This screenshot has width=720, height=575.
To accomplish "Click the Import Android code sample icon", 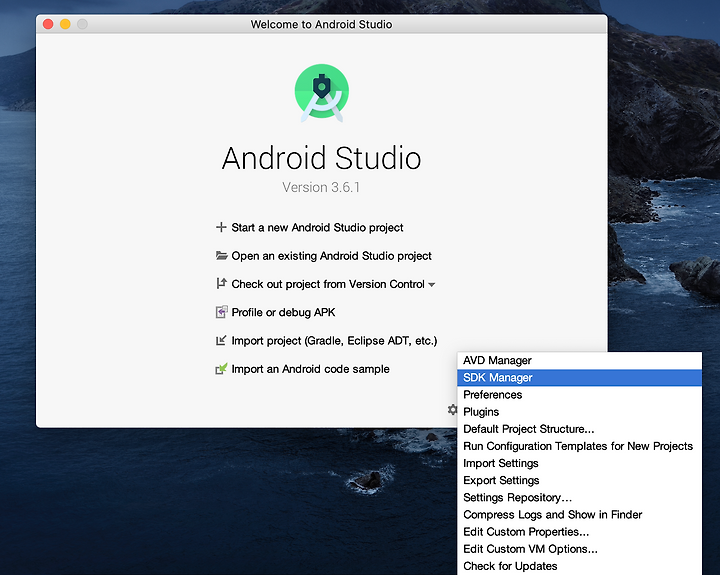I will 221,369.
